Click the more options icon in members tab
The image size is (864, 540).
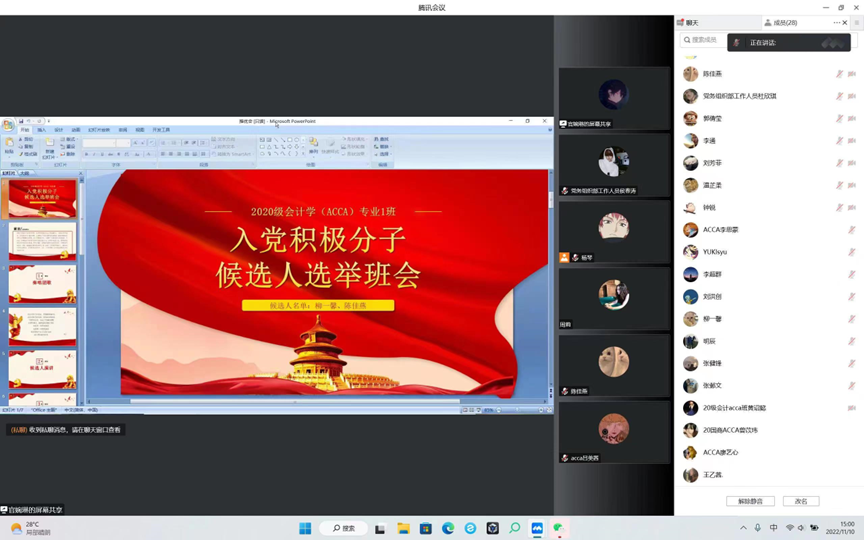(x=837, y=22)
